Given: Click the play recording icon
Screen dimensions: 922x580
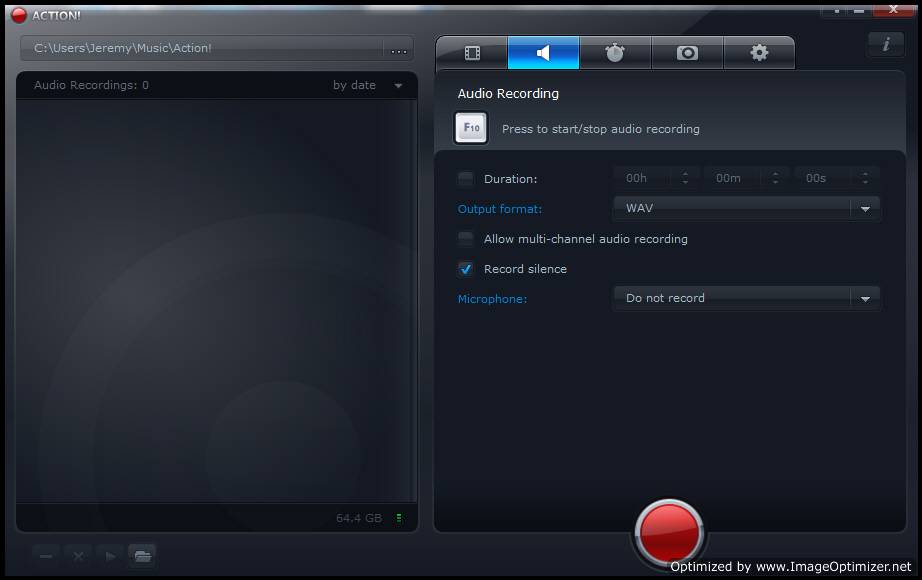Looking at the screenshot, I should (x=110, y=556).
